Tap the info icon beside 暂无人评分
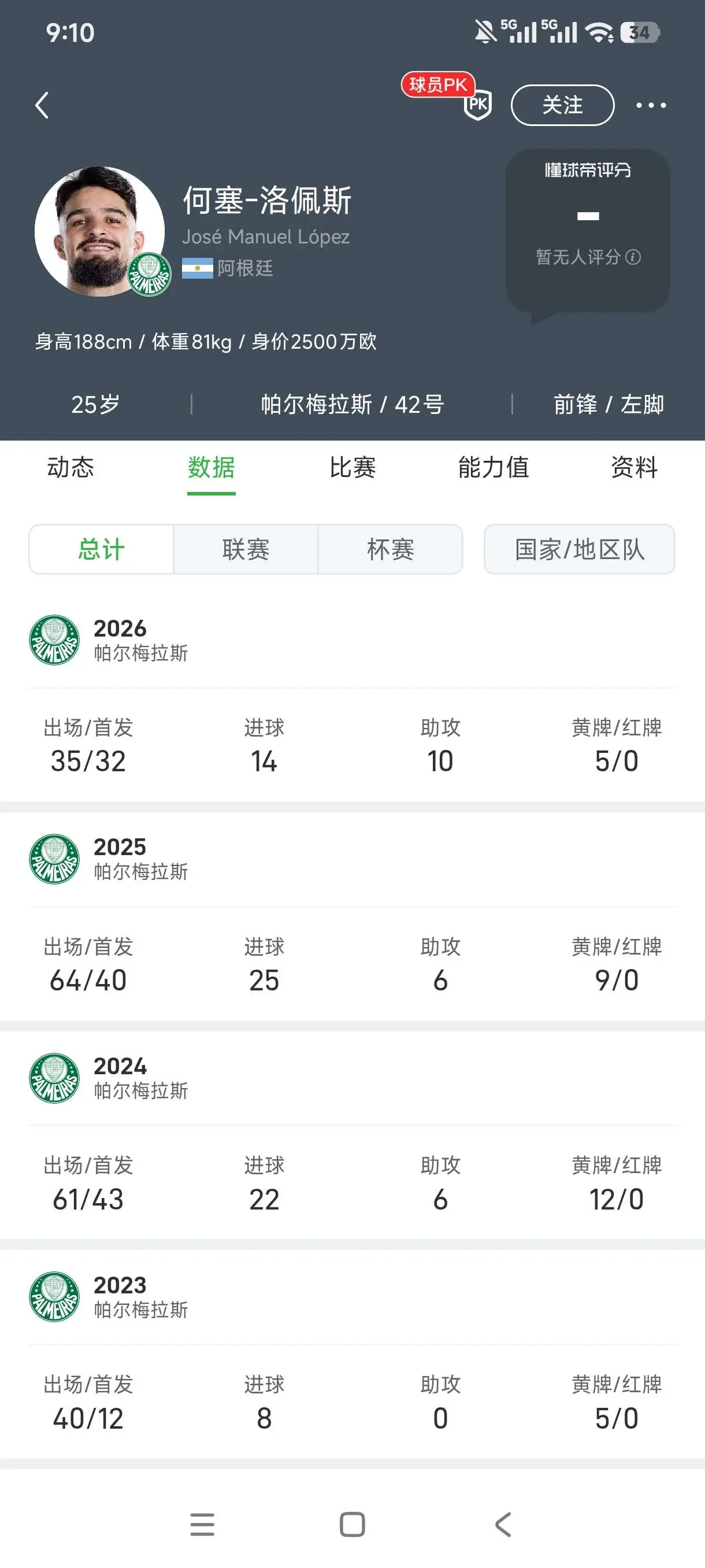Screen dimensions: 705x1568 [633, 257]
